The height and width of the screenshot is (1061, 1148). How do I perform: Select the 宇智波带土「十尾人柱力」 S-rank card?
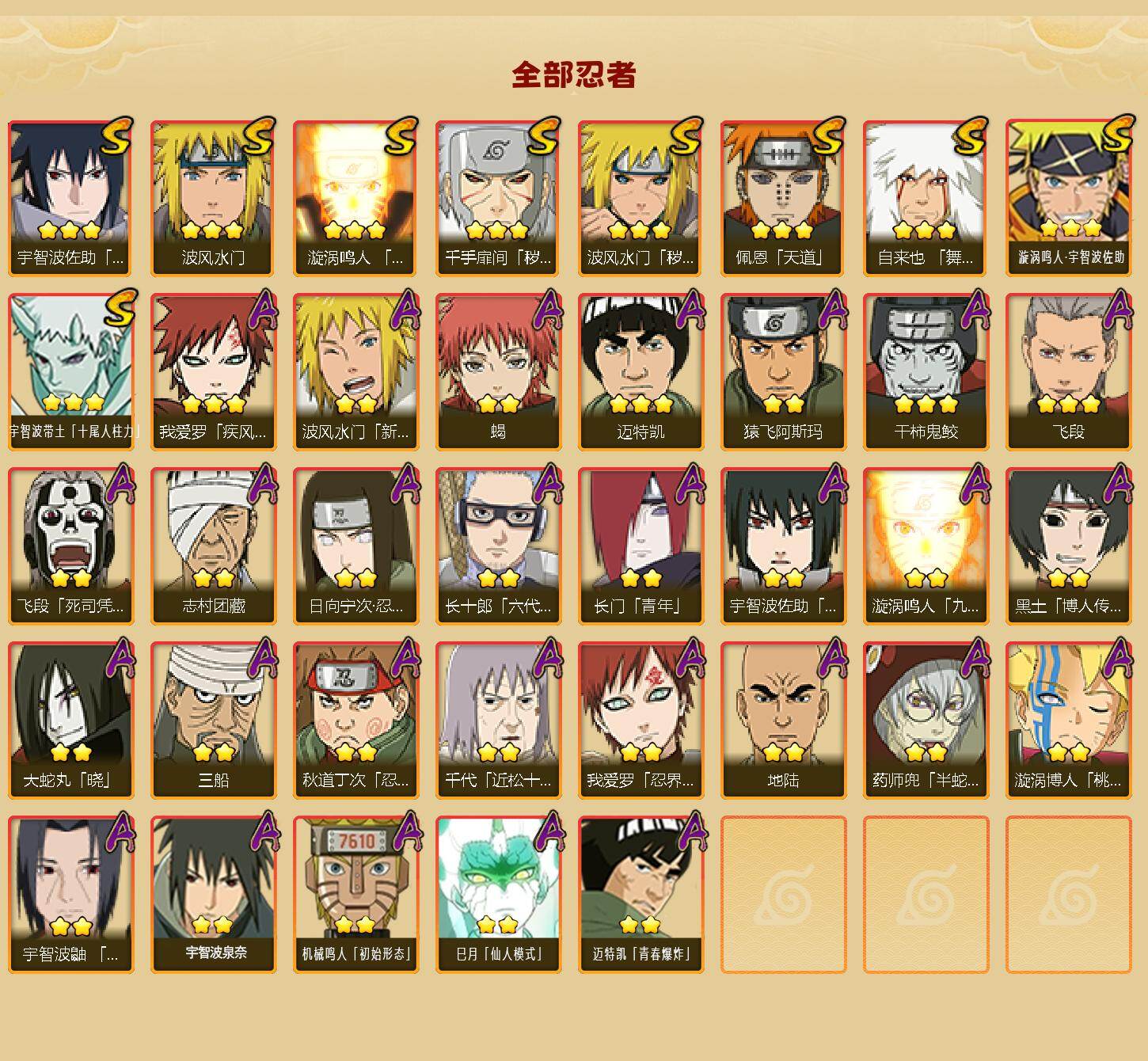tap(70, 372)
